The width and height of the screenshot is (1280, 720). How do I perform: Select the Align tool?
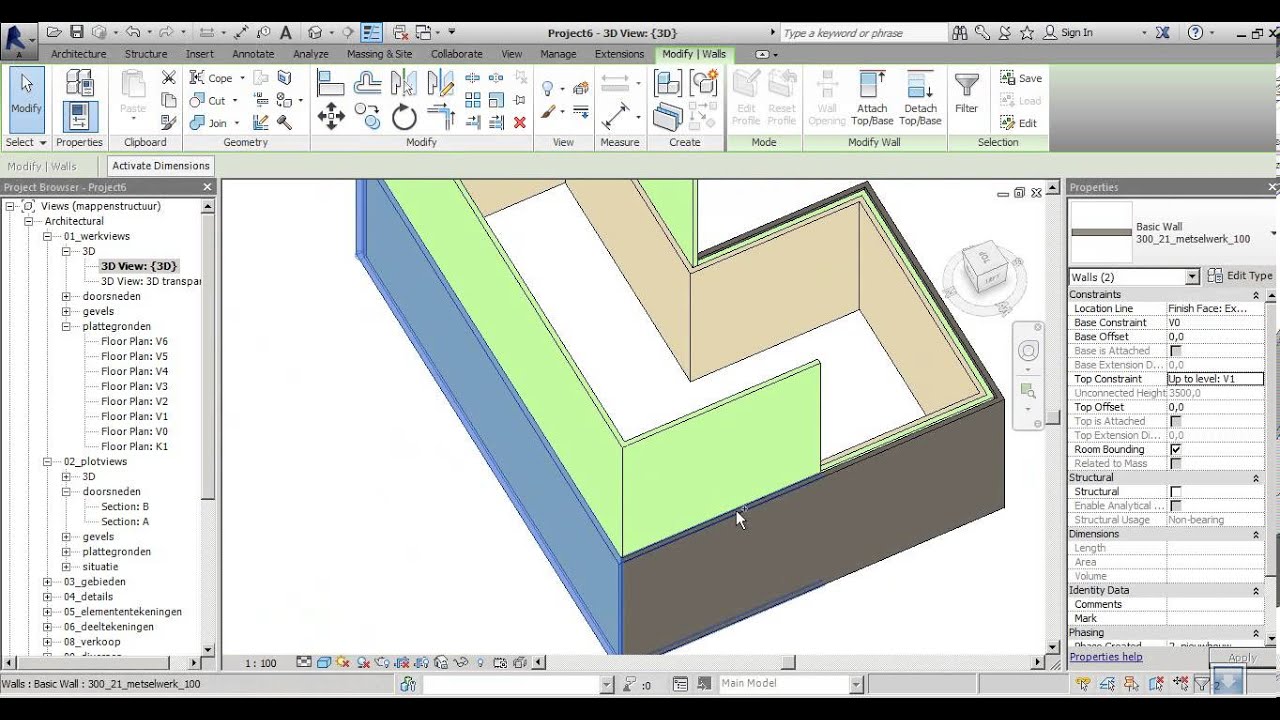click(331, 84)
